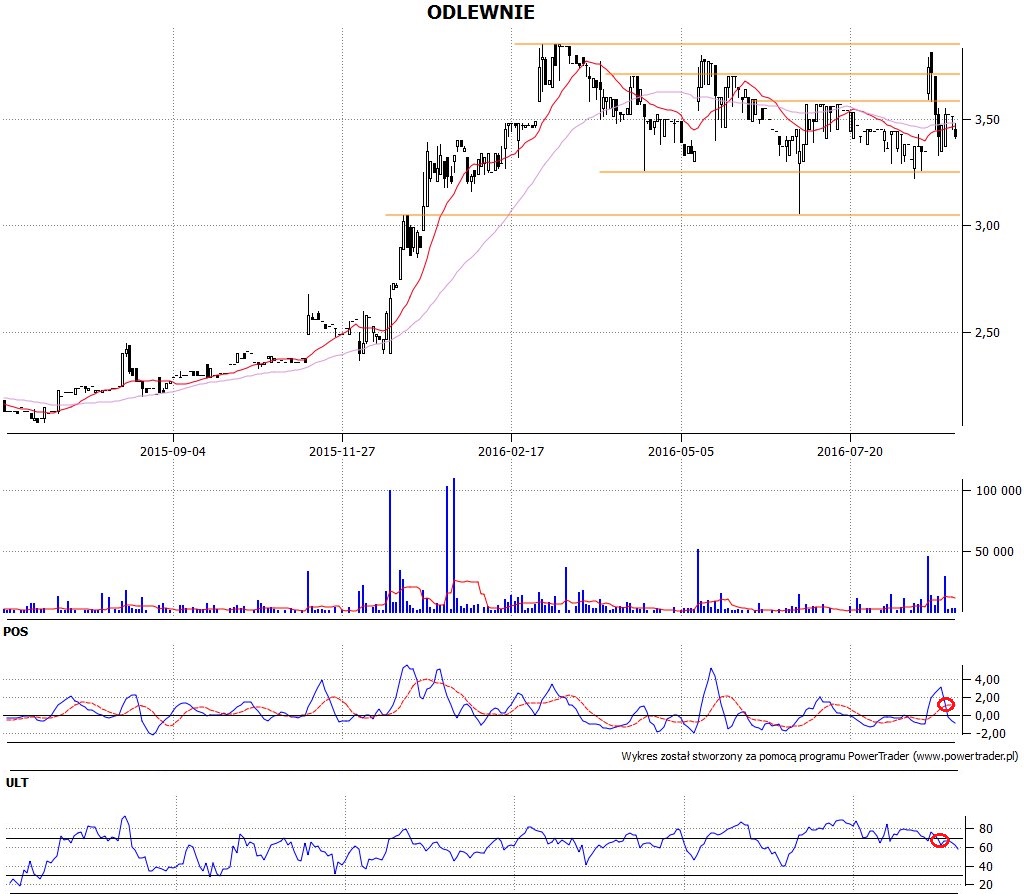The height and width of the screenshot is (896, 1024).
Task: Click the 2,50 price axis label
Action: click(x=987, y=332)
